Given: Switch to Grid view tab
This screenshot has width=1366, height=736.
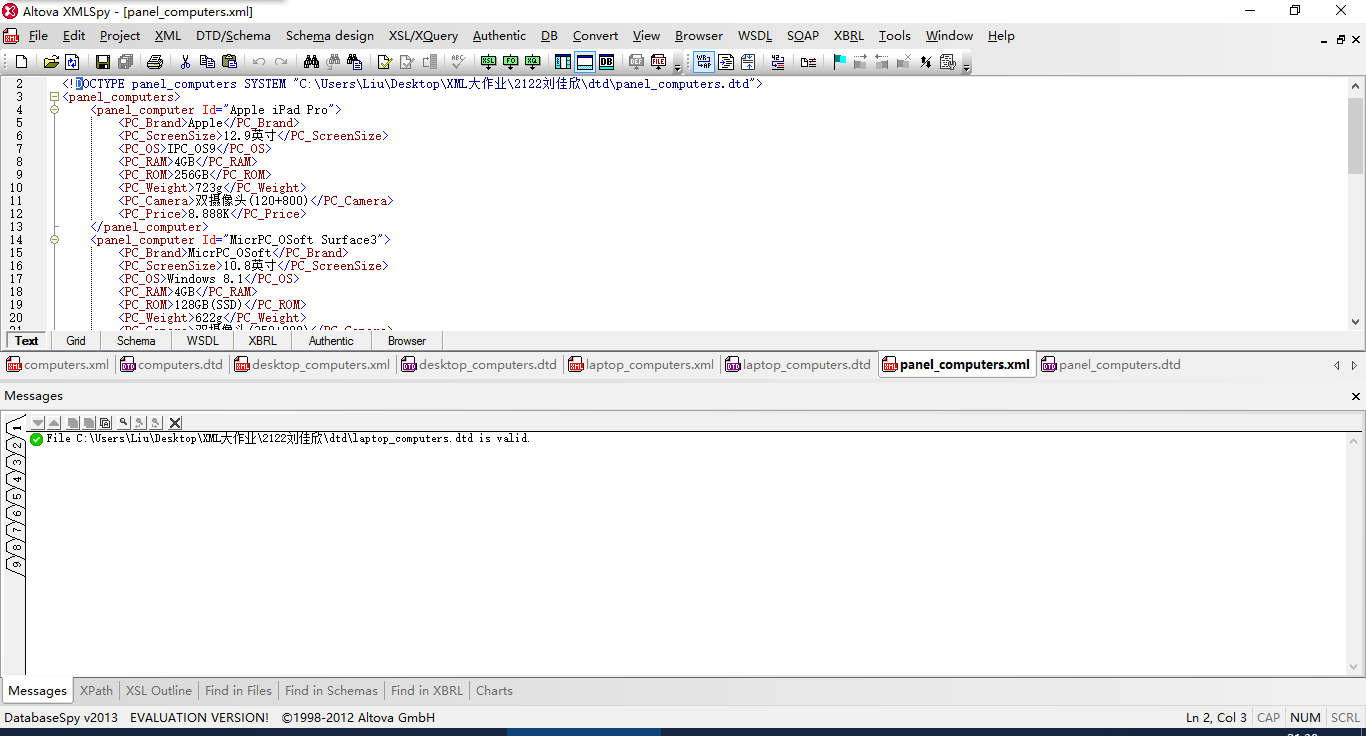Looking at the screenshot, I should 76,341.
